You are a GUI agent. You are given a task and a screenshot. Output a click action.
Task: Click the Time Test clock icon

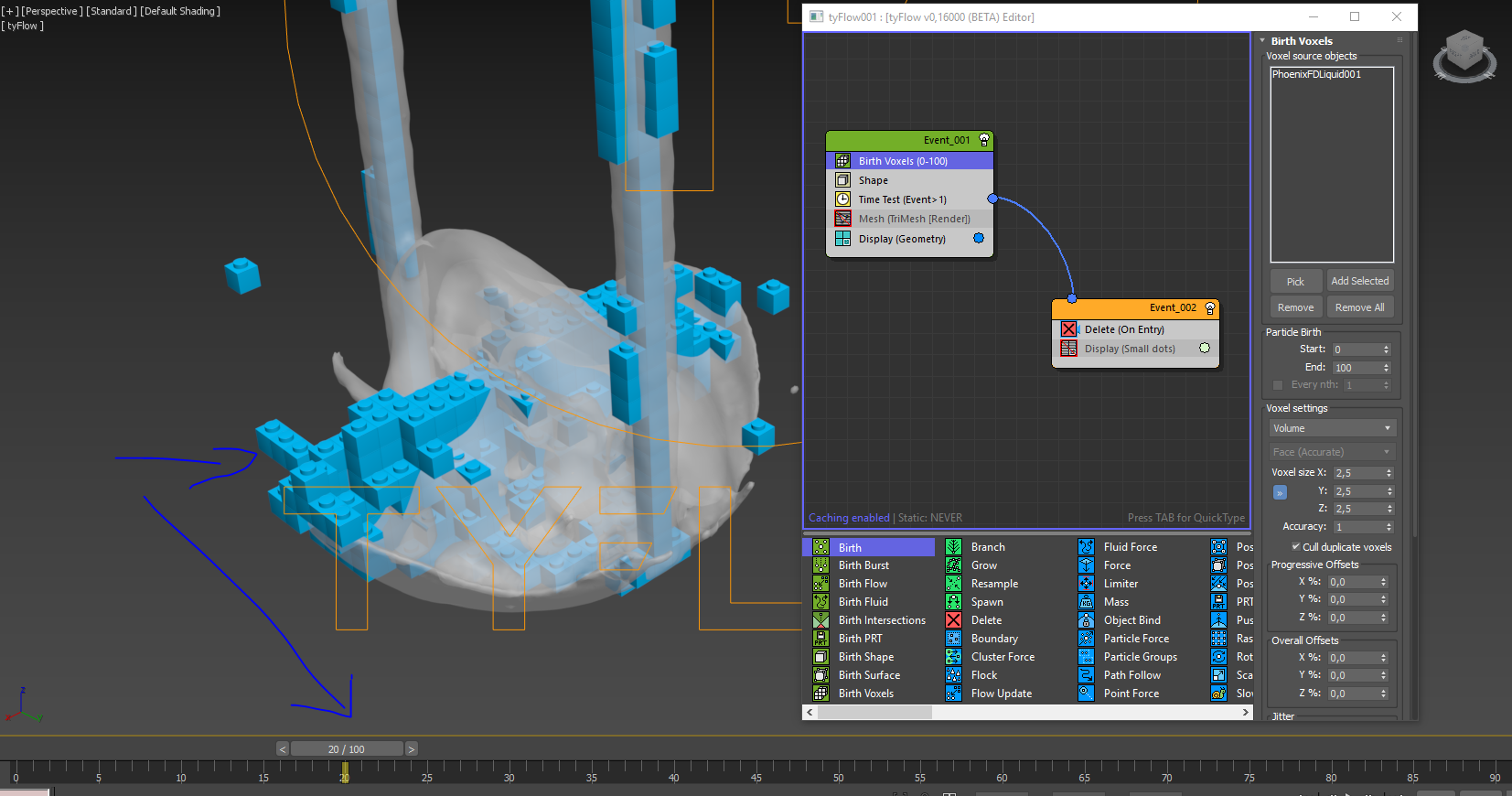842,199
